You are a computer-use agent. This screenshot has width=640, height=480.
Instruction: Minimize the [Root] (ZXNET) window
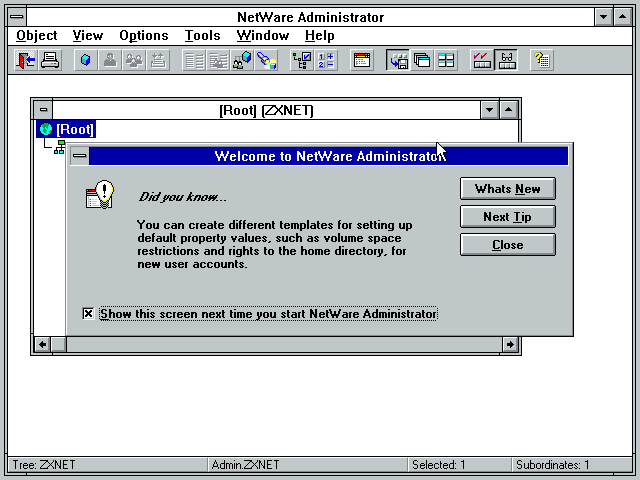pyautogui.click(x=489, y=109)
